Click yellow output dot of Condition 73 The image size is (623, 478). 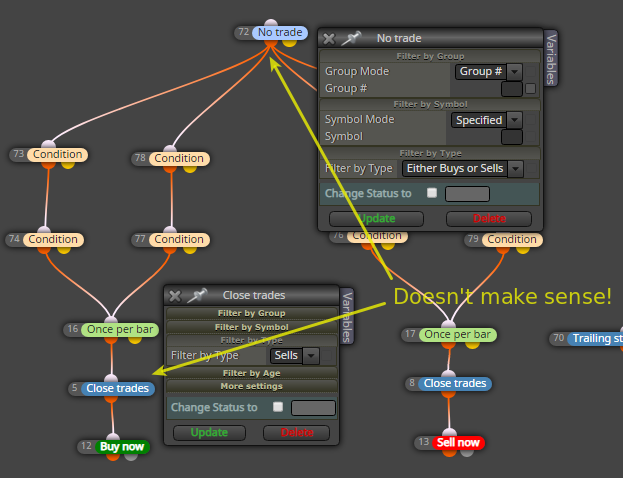(x=68, y=164)
